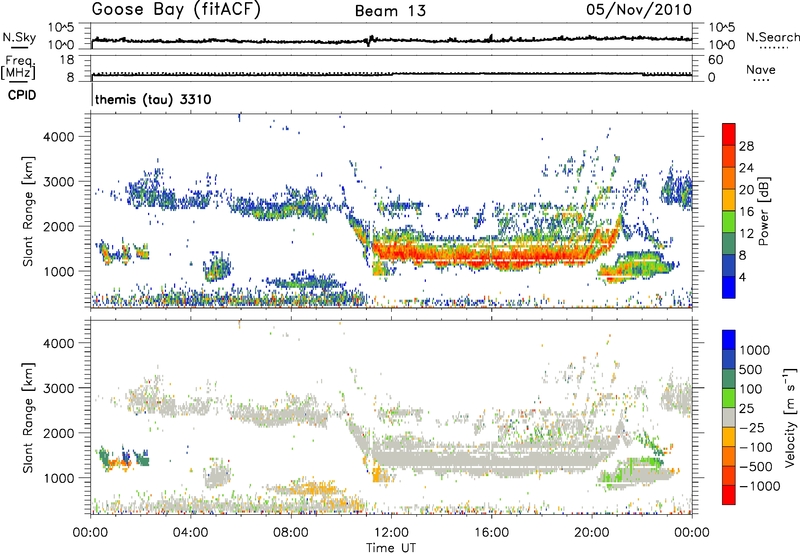Click the blue top of Velocity color bar
The width and height of the screenshot is (800, 554).
[x=729, y=340]
